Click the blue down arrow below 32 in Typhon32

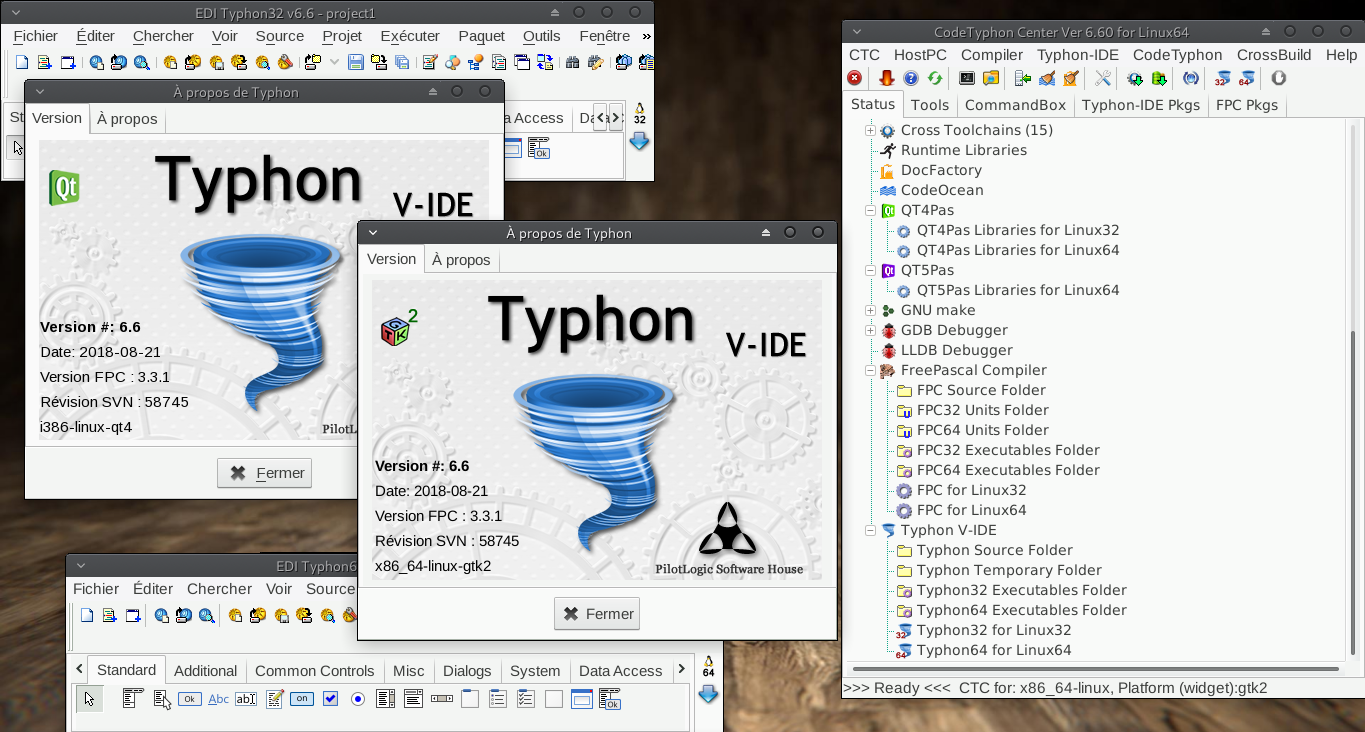(639, 141)
